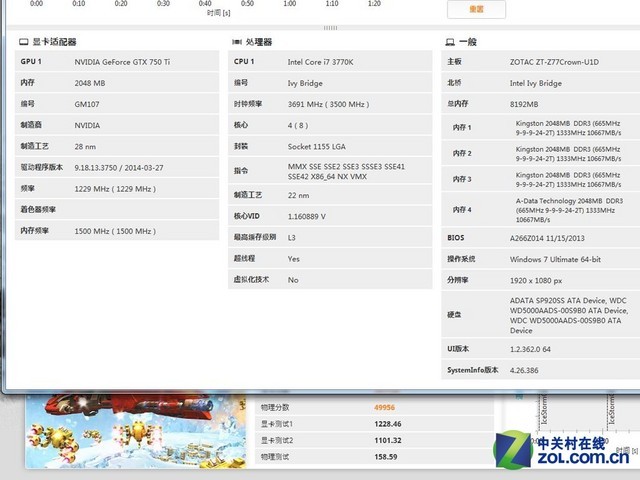Click the panel splitter grip handle

[330, 28]
